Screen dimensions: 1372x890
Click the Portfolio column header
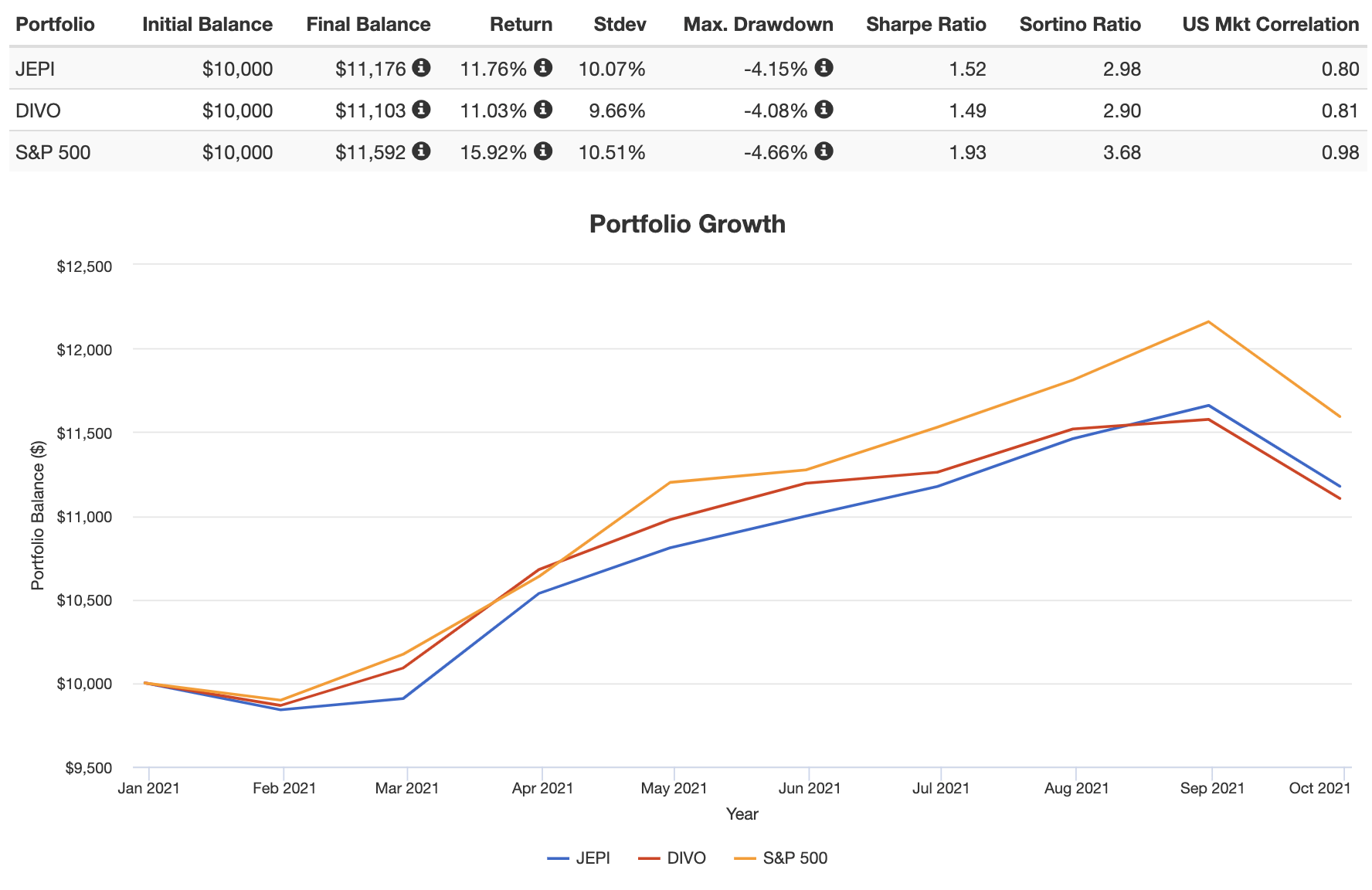[x=55, y=25]
